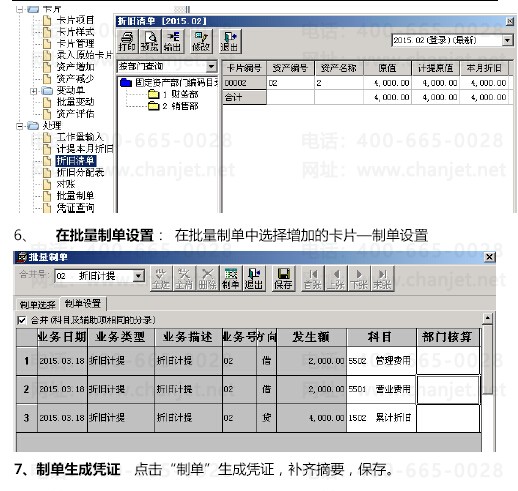Select the 固定资产部门编码目录 root folder
Viewport: 518px width, 491px height.
169,83
